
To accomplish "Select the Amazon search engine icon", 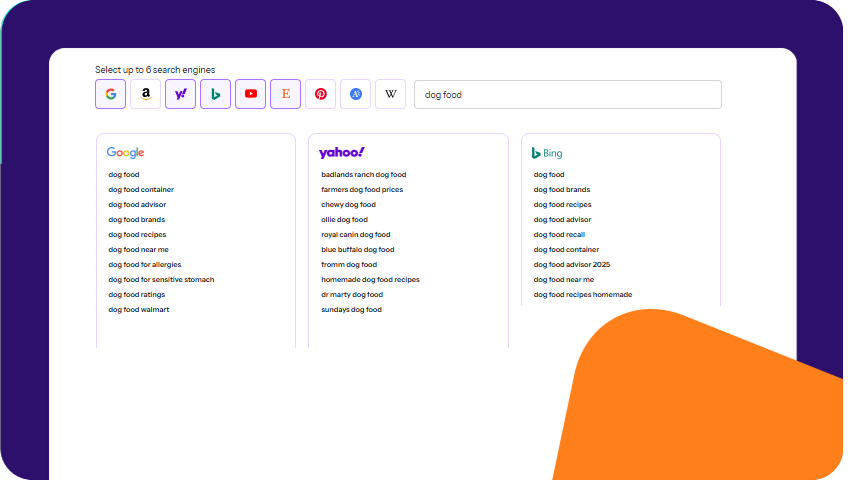I will click(x=145, y=94).
